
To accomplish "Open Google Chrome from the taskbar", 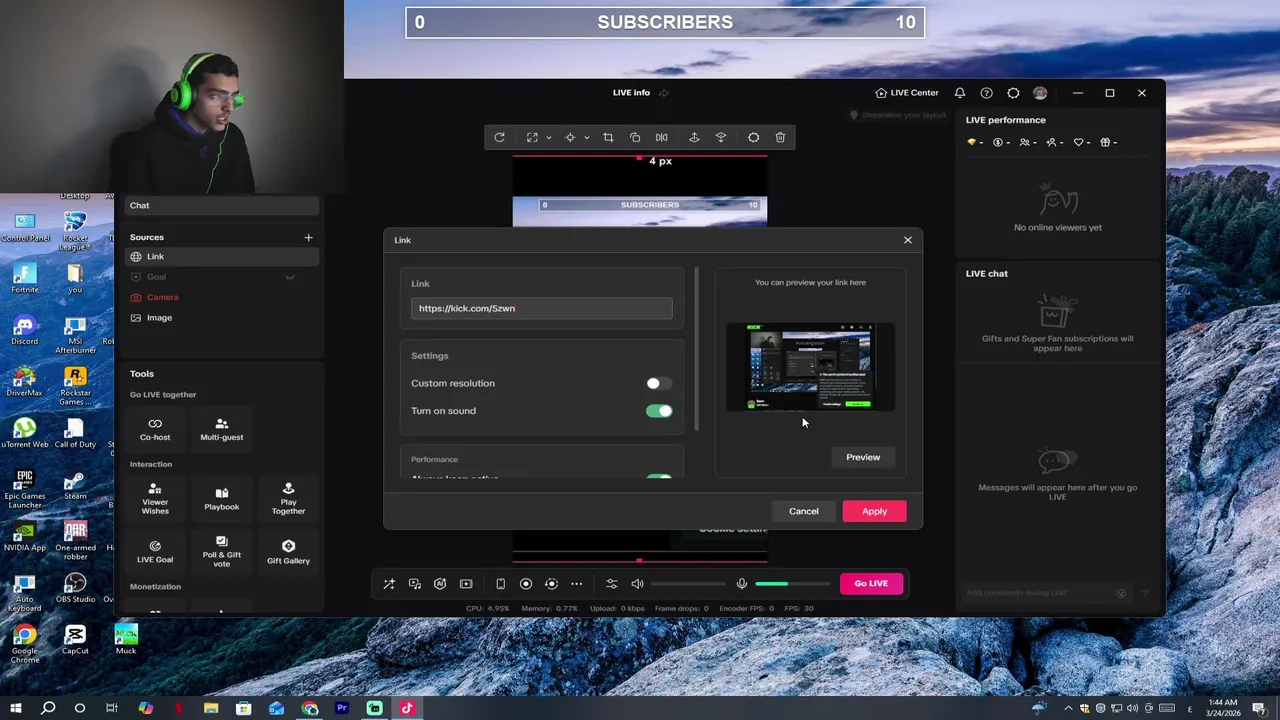I will tap(309, 709).
